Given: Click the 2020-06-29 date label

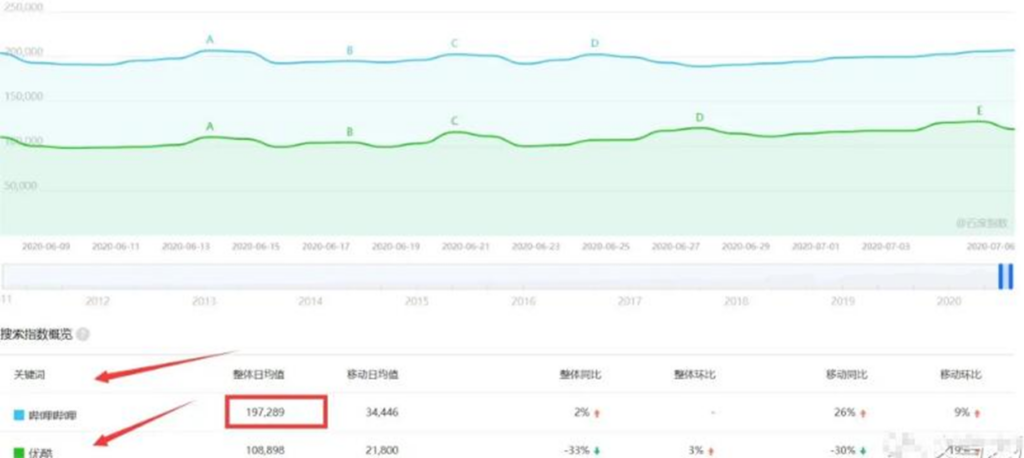Looking at the screenshot, I should [746, 246].
